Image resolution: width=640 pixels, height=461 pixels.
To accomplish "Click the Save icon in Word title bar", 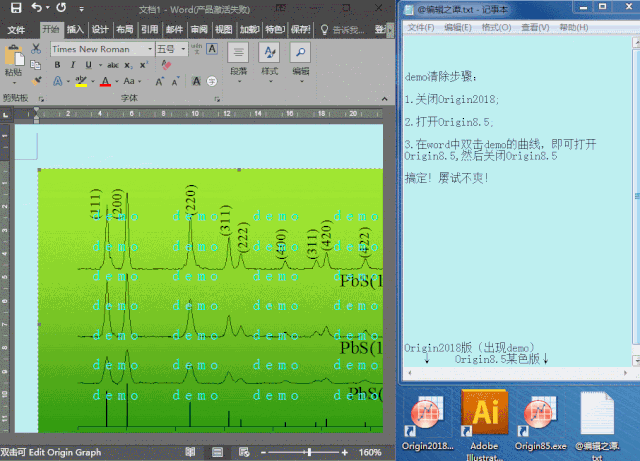I will 16,8.
